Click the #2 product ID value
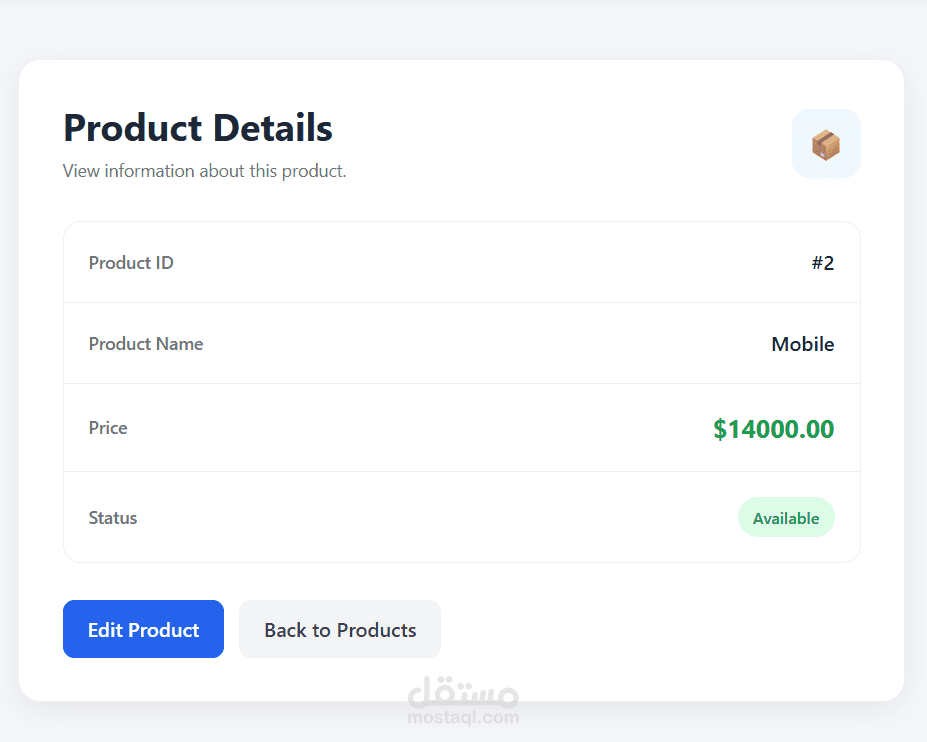 point(822,263)
